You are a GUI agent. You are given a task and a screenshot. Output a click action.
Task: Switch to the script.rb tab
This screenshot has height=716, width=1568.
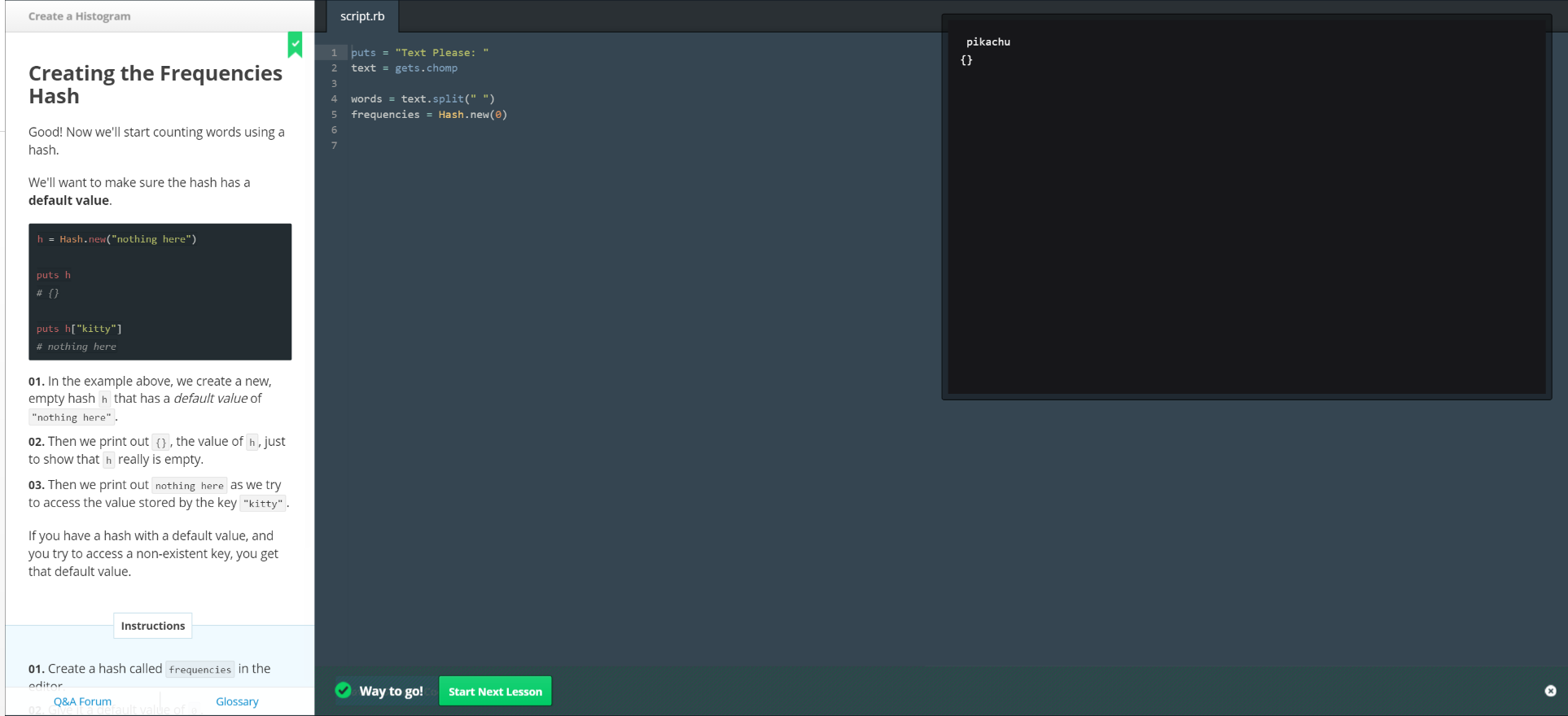click(362, 16)
